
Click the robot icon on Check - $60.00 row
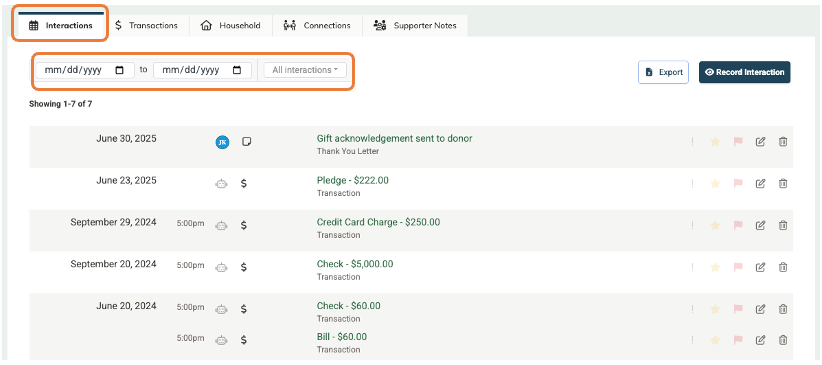pyautogui.click(x=222, y=309)
